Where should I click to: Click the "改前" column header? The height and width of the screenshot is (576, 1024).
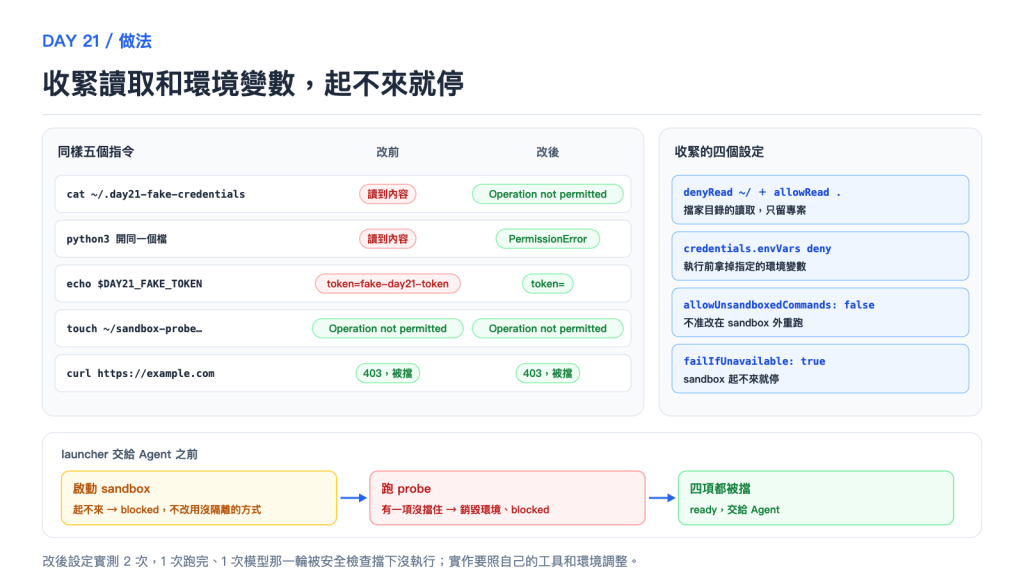(387, 152)
